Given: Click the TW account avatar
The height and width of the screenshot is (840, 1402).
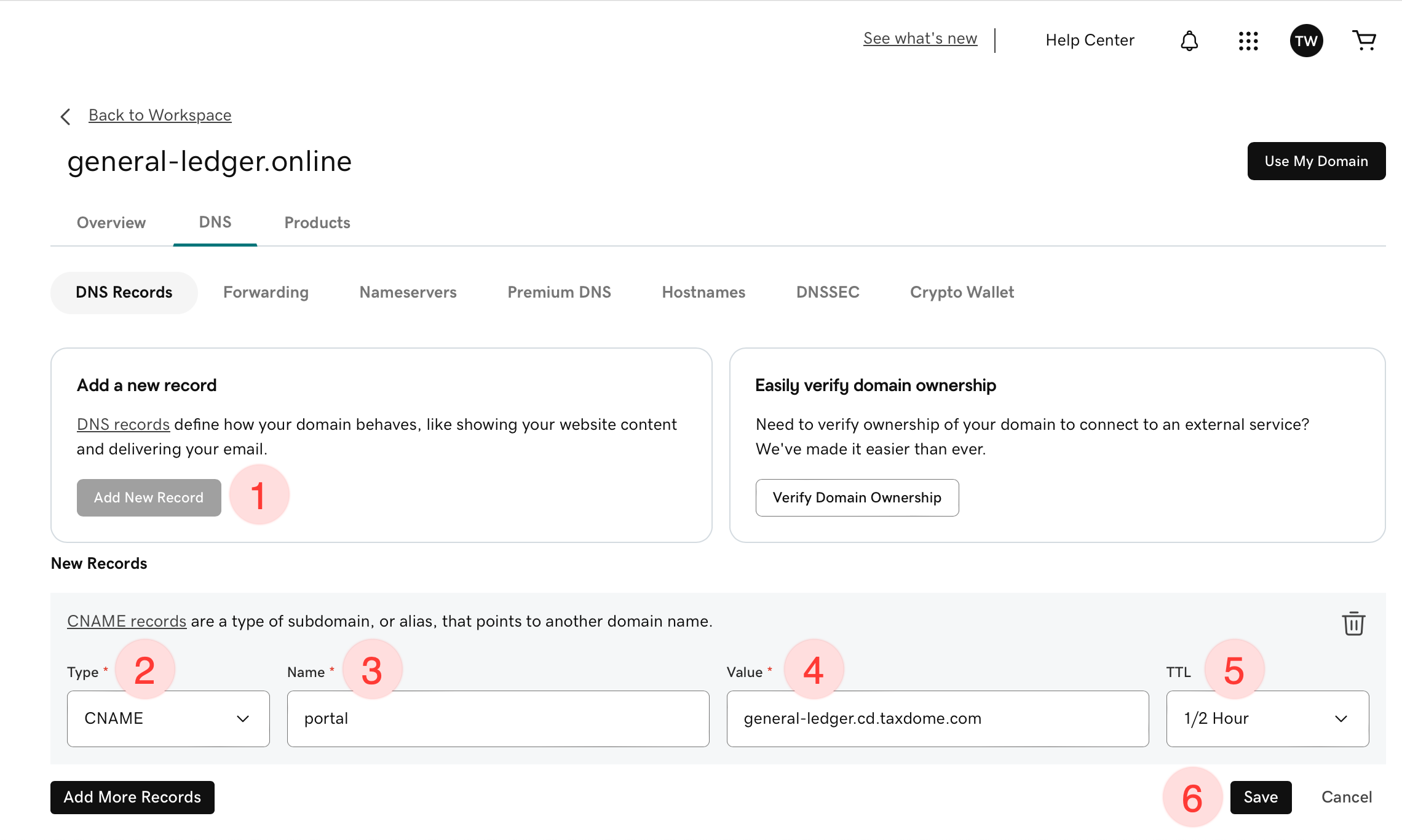Looking at the screenshot, I should [1306, 41].
